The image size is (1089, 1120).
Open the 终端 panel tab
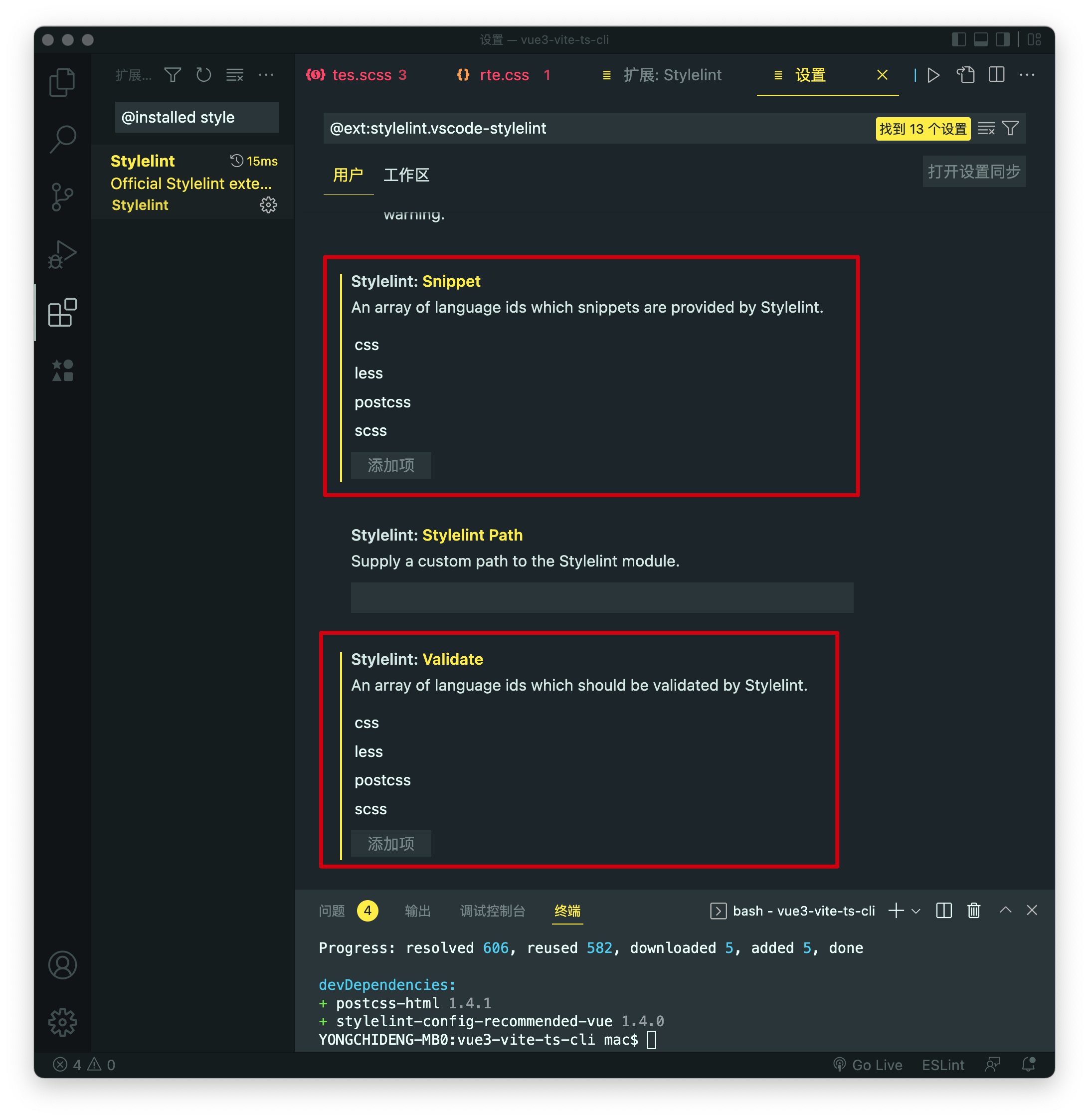(x=567, y=911)
